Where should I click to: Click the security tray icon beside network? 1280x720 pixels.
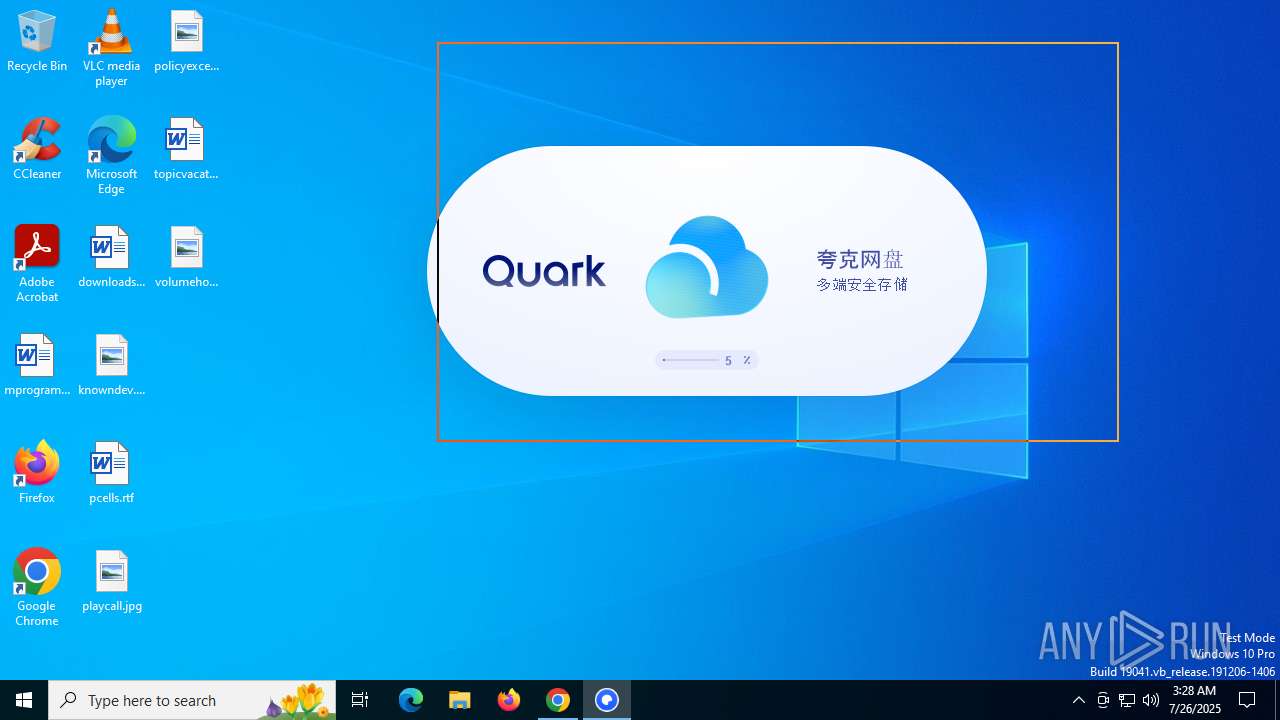1103,700
